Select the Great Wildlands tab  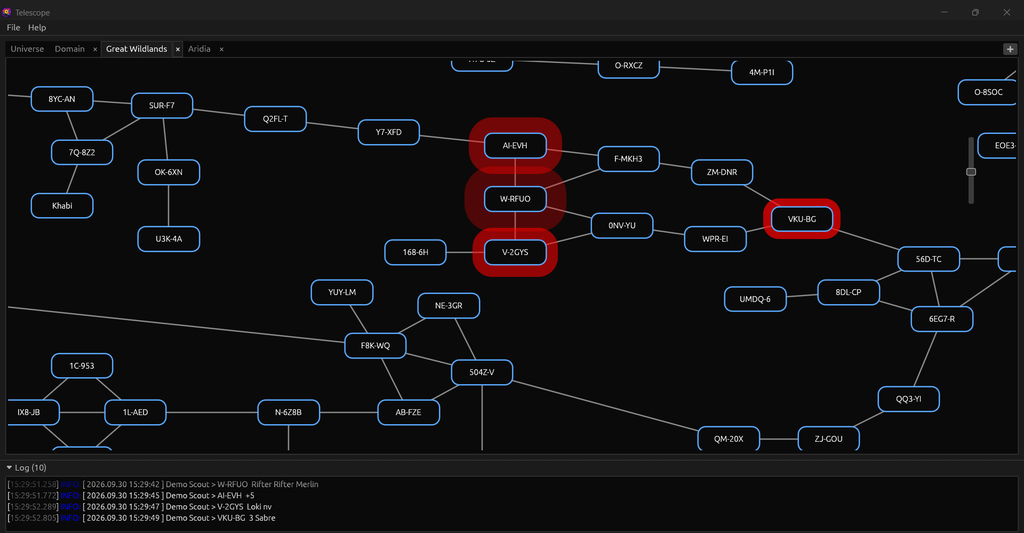[x=136, y=49]
